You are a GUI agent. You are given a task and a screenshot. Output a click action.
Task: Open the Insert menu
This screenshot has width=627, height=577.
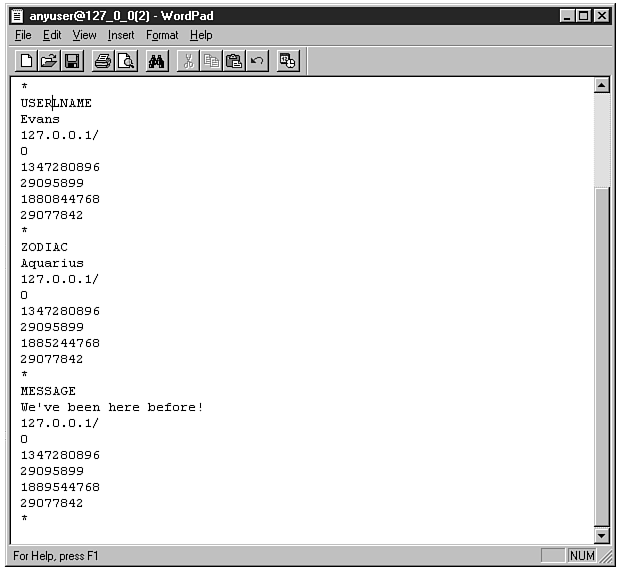pyautogui.click(x=121, y=35)
